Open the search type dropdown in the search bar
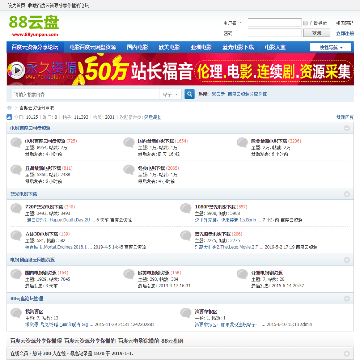The height and width of the screenshot is (360, 360). point(171,94)
